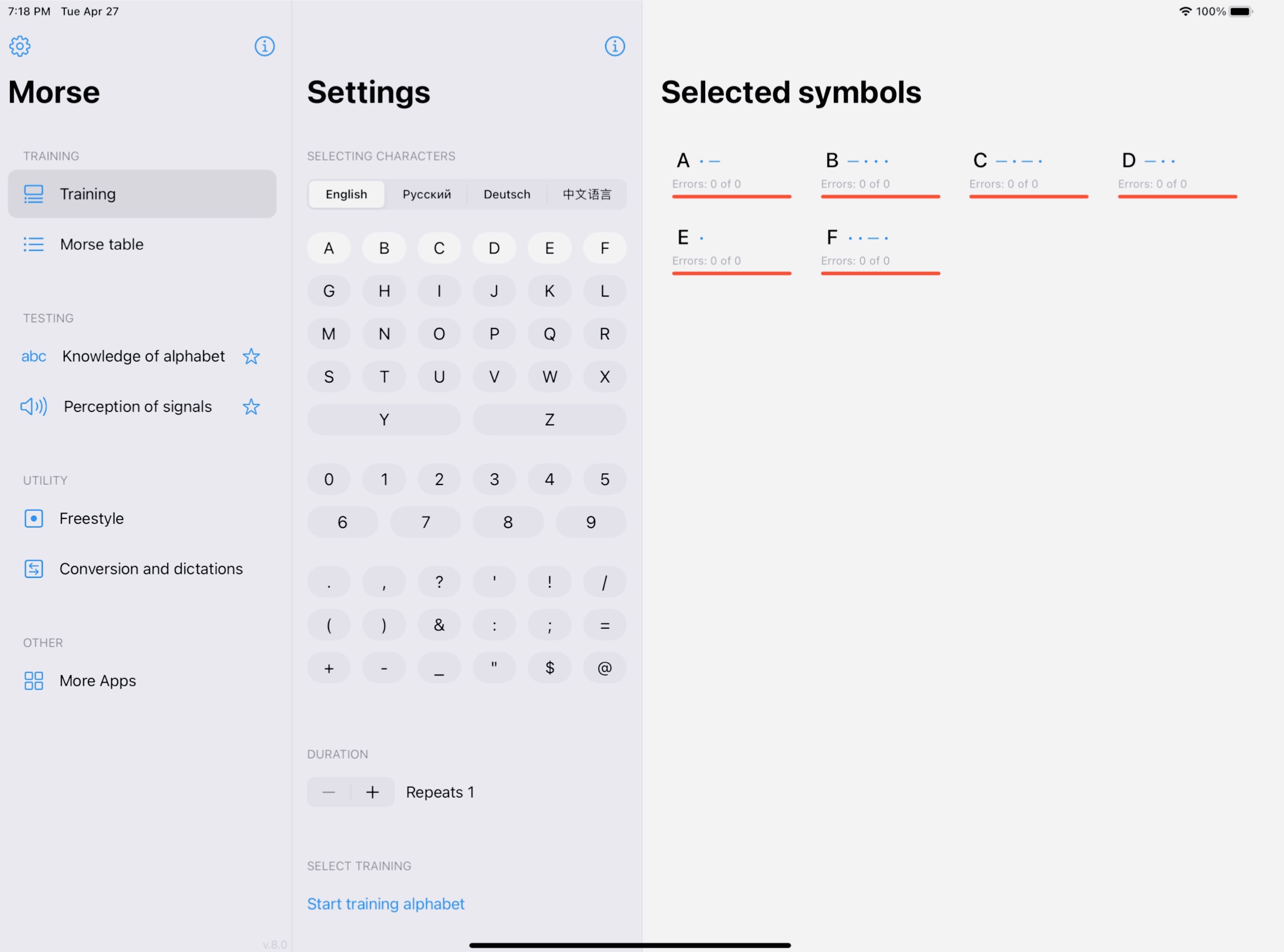This screenshot has height=952, width=1284.
Task: Toggle the letter Z key
Action: 549,420
